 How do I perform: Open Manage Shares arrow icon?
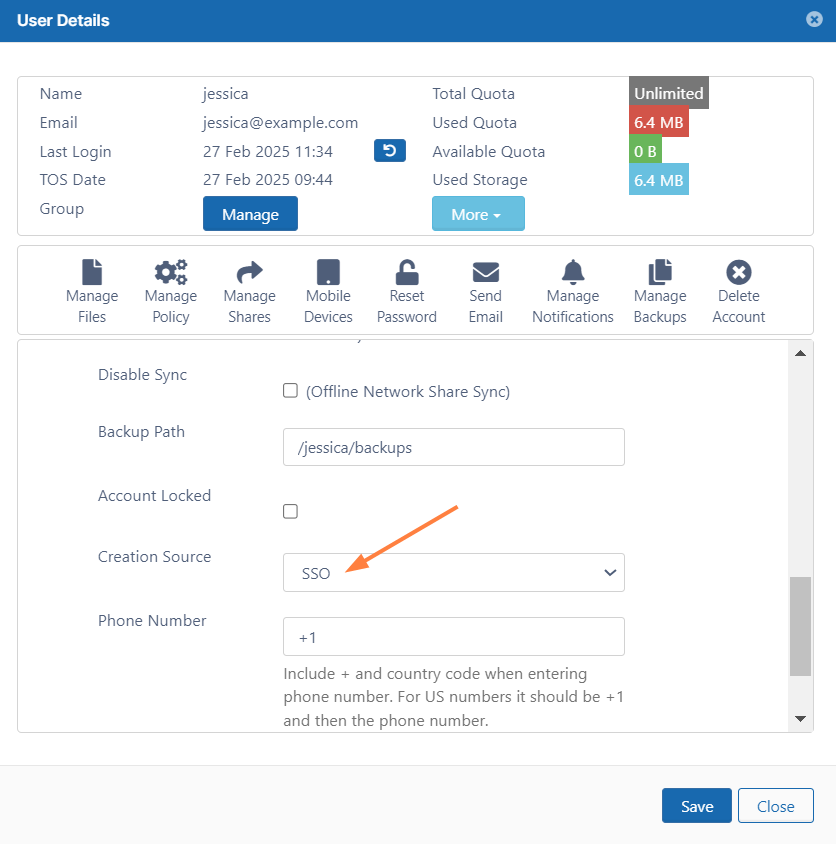point(249,272)
